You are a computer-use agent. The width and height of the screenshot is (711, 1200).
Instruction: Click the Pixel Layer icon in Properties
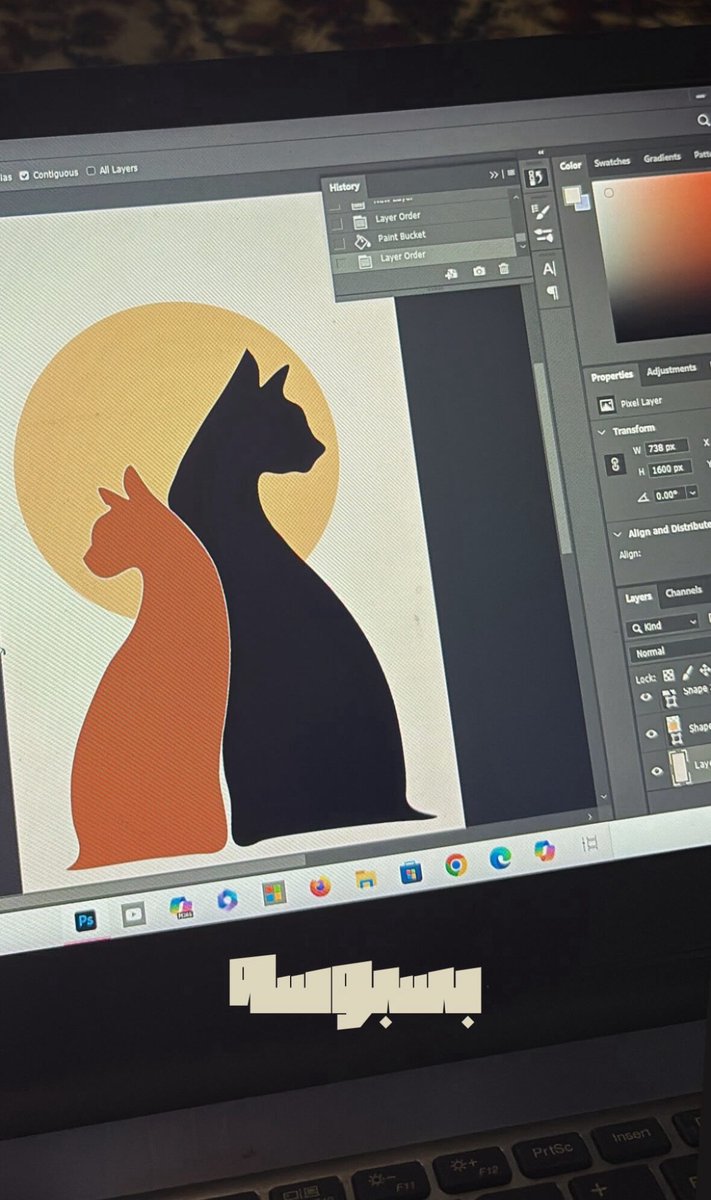(606, 405)
